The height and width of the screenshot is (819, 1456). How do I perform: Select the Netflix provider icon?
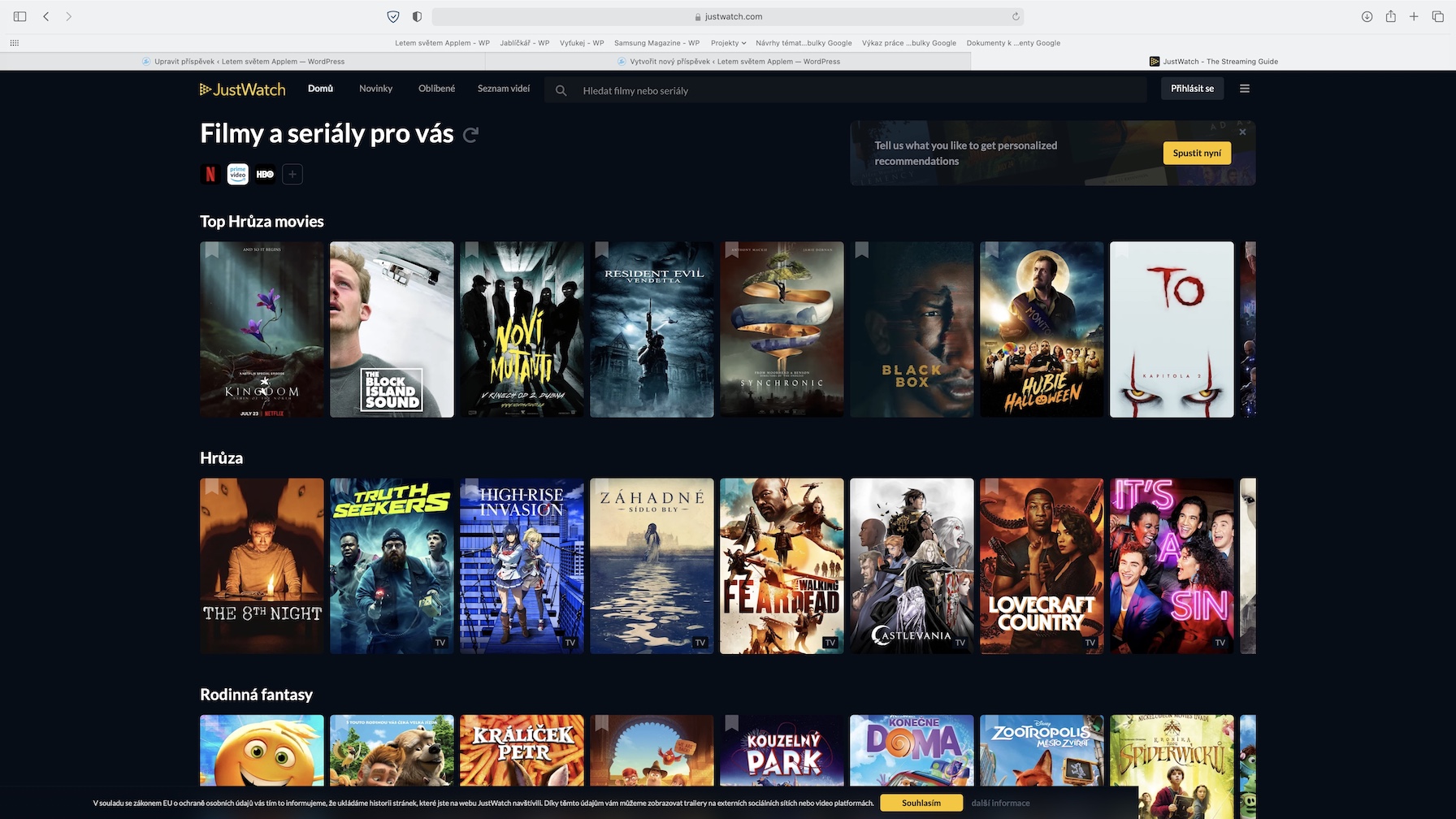[210, 174]
